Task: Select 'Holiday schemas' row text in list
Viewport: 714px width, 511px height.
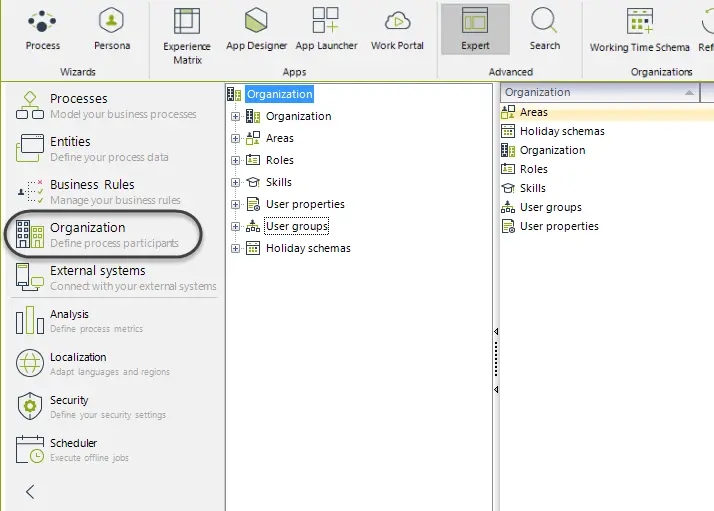Action: (562, 131)
